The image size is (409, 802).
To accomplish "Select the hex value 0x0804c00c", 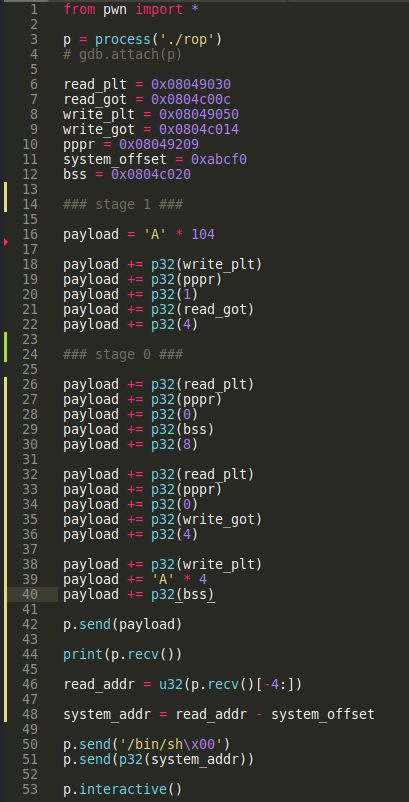I will (x=191, y=99).
